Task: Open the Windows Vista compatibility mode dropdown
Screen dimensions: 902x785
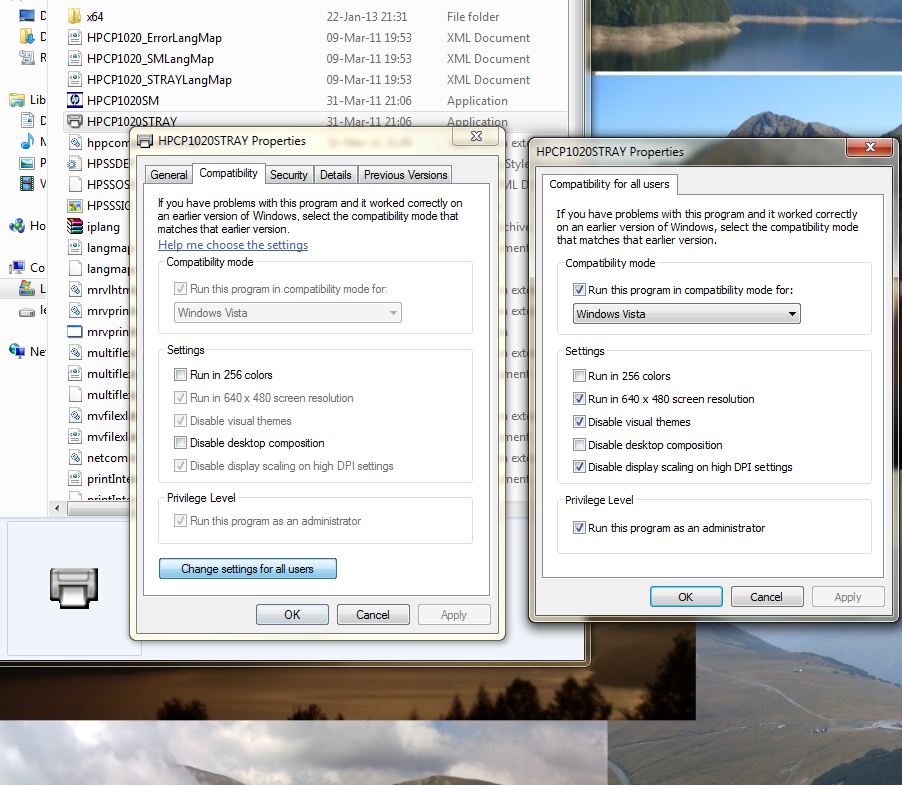Action: tap(687, 314)
